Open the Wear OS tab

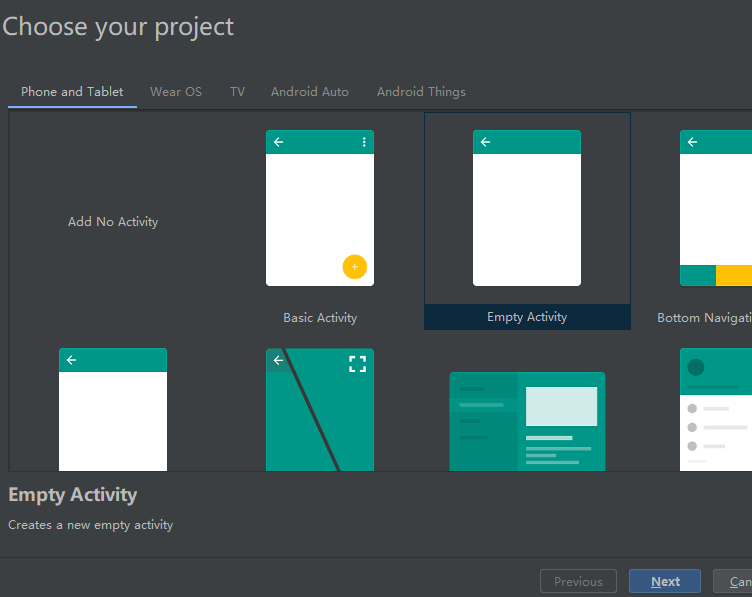(176, 92)
